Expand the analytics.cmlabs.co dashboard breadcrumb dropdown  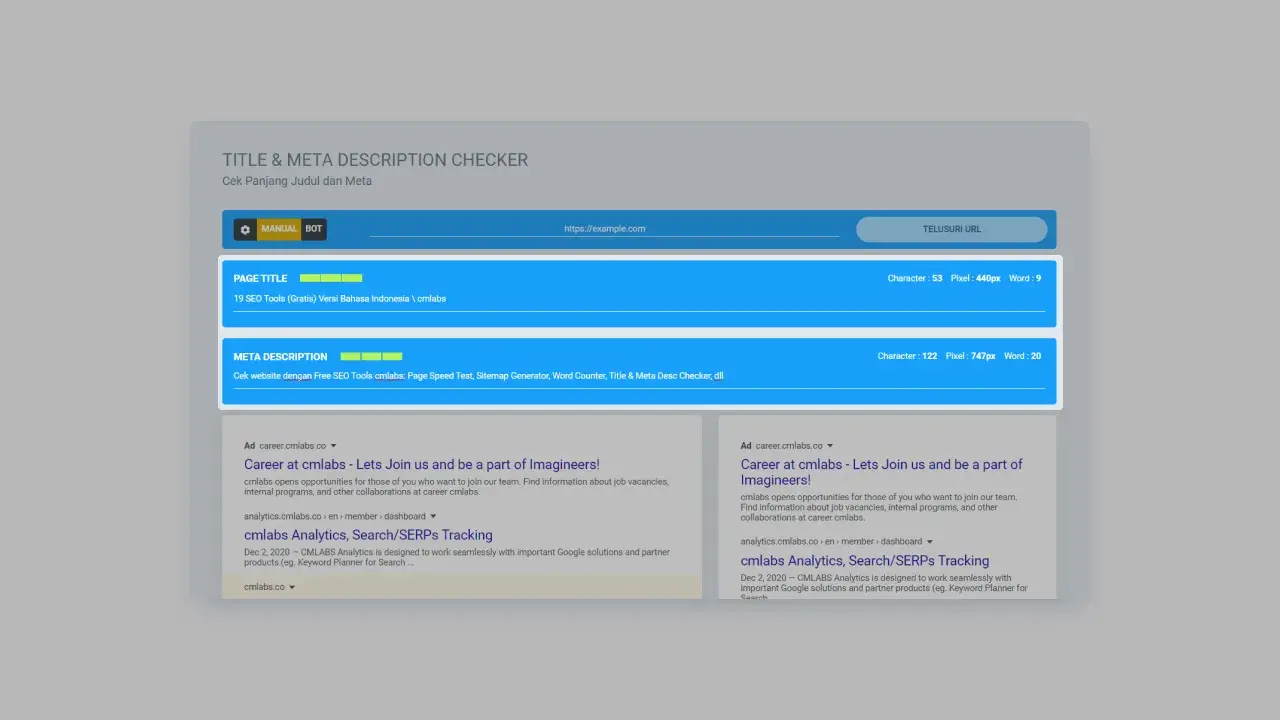coord(434,516)
